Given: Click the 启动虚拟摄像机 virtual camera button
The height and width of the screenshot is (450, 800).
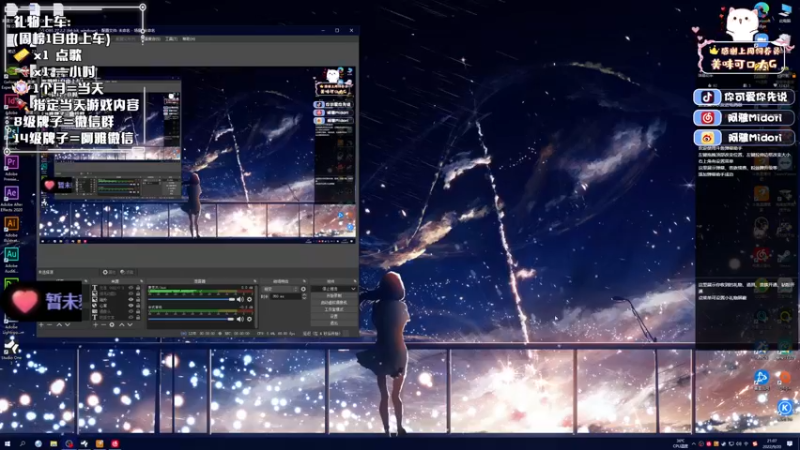Looking at the screenshot, I should click(x=334, y=303).
